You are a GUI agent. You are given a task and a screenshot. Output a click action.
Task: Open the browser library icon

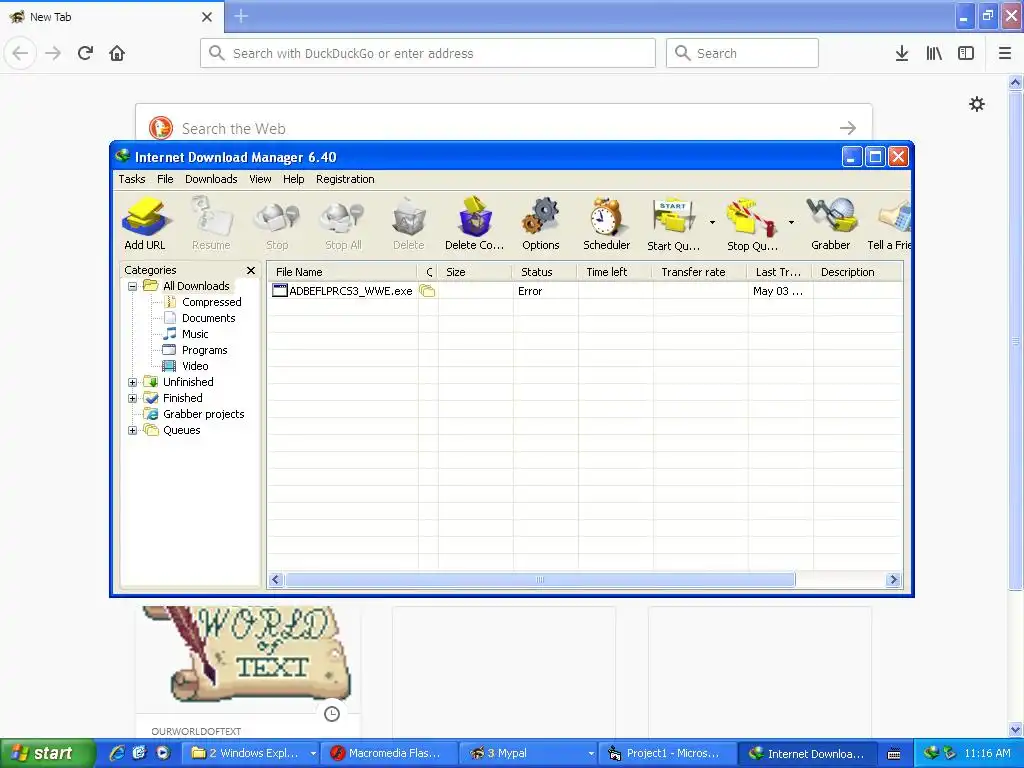tap(934, 54)
